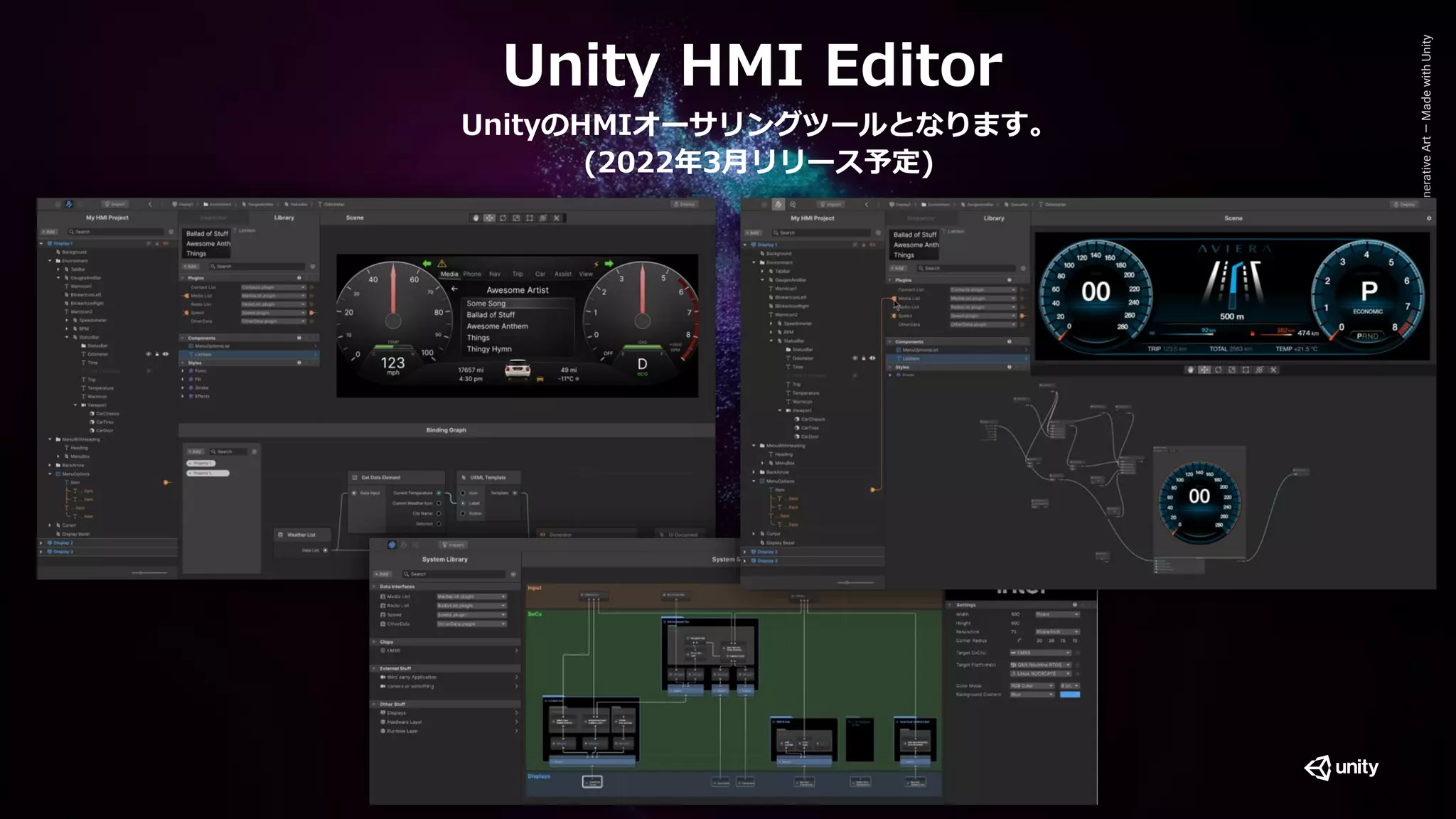This screenshot has width=1456, height=819.
Task: Click the info dot on Plugins header, left window
Action: point(299,278)
